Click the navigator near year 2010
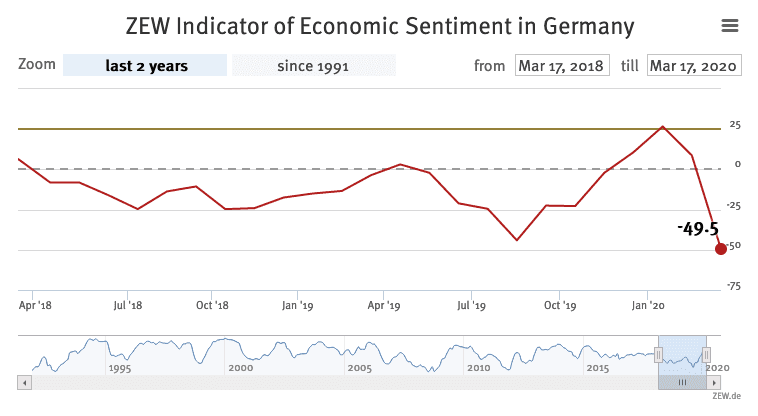This screenshot has height=416, width=758. pyautogui.click(x=478, y=354)
